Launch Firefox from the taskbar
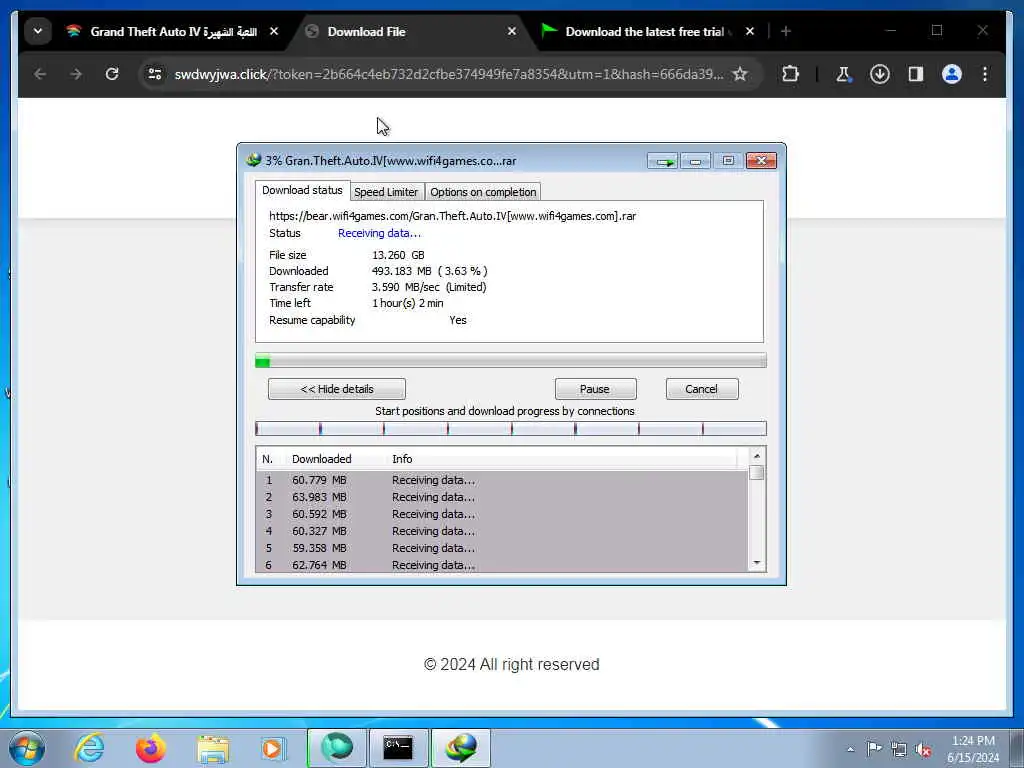 151,748
